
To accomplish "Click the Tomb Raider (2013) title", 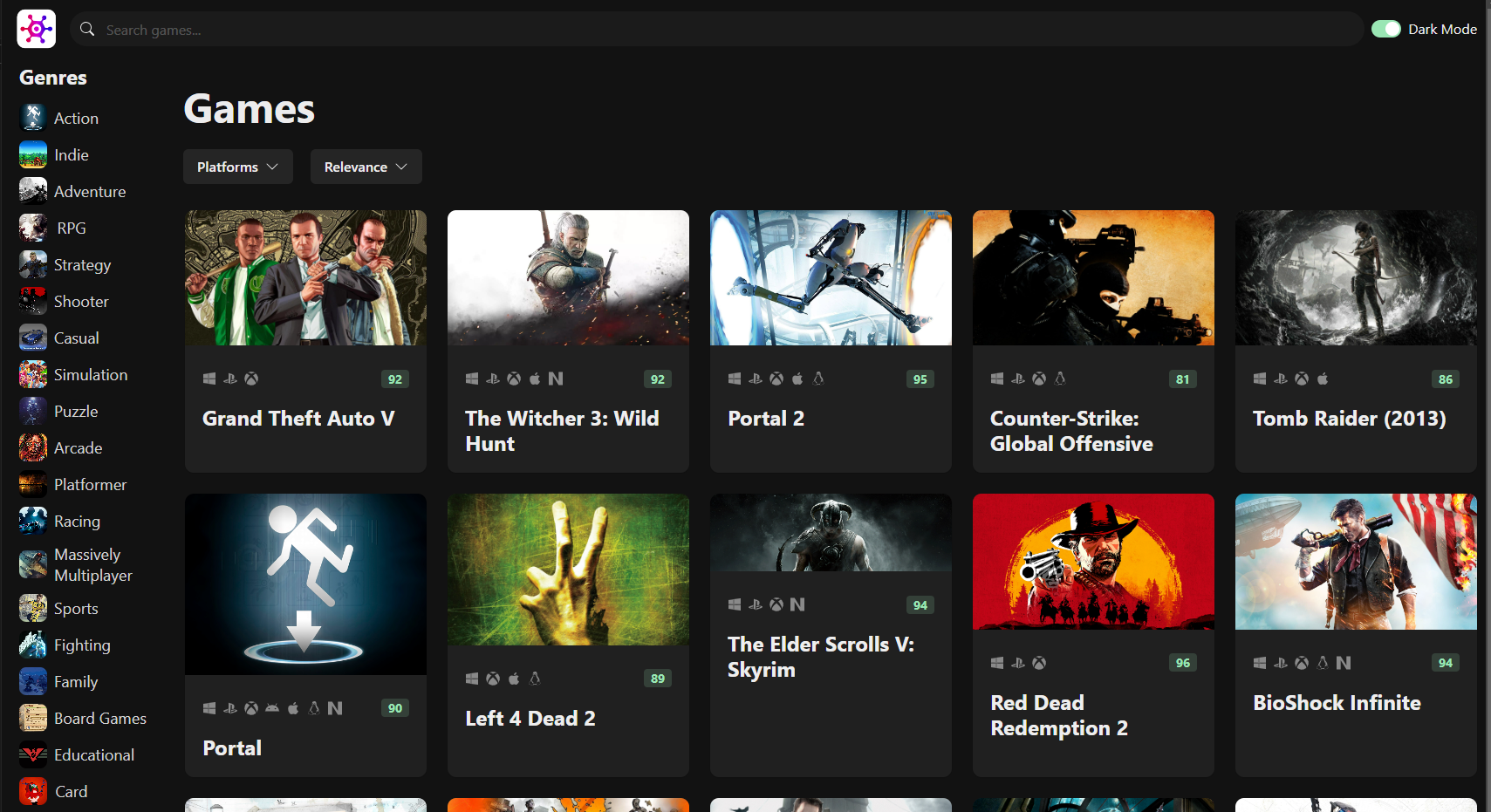I will 1350,419.
